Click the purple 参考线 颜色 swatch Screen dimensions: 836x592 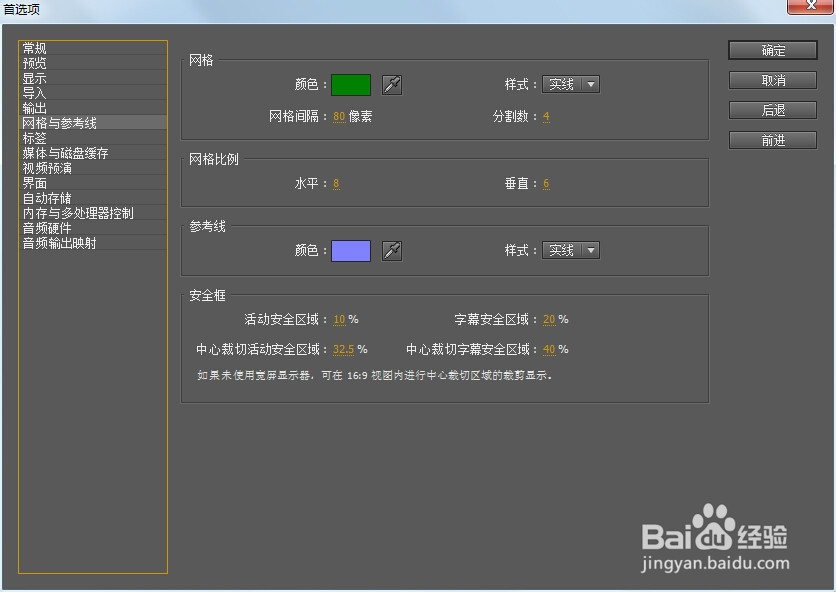pyautogui.click(x=350, y=251)
